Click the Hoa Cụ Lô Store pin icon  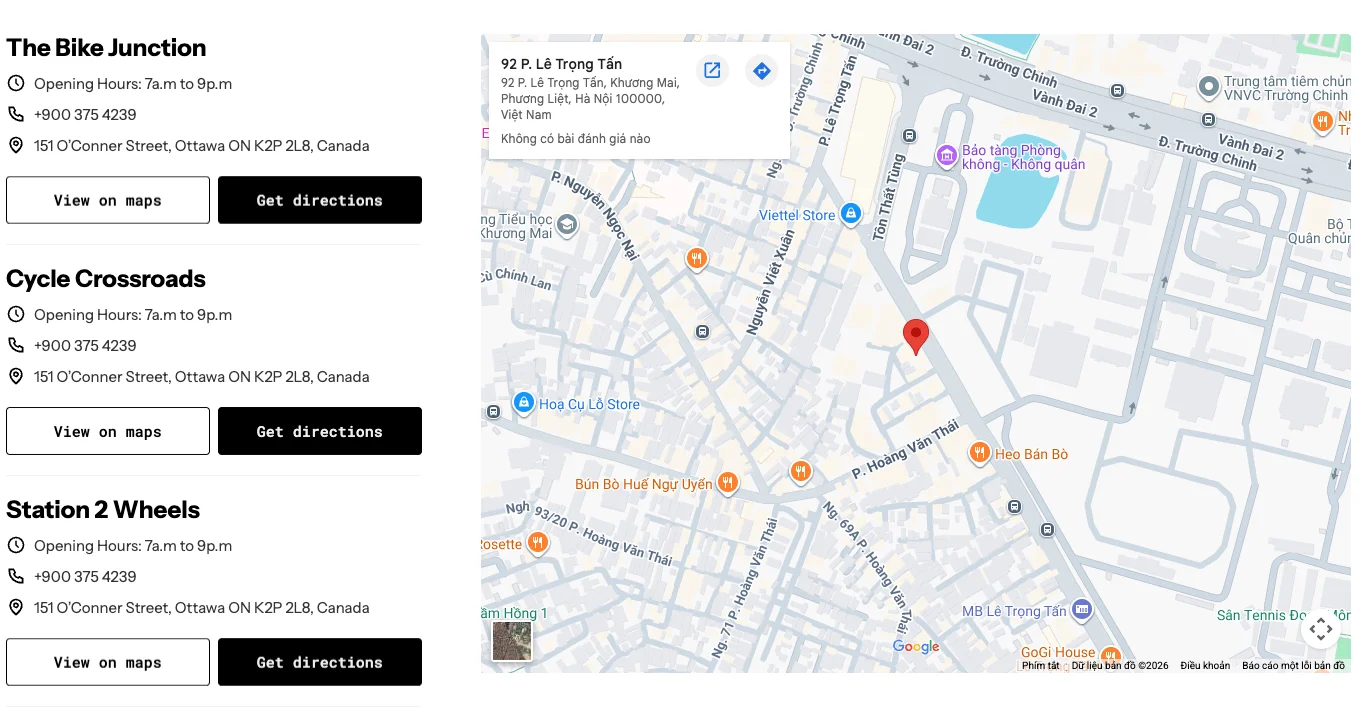pos(524,403)
